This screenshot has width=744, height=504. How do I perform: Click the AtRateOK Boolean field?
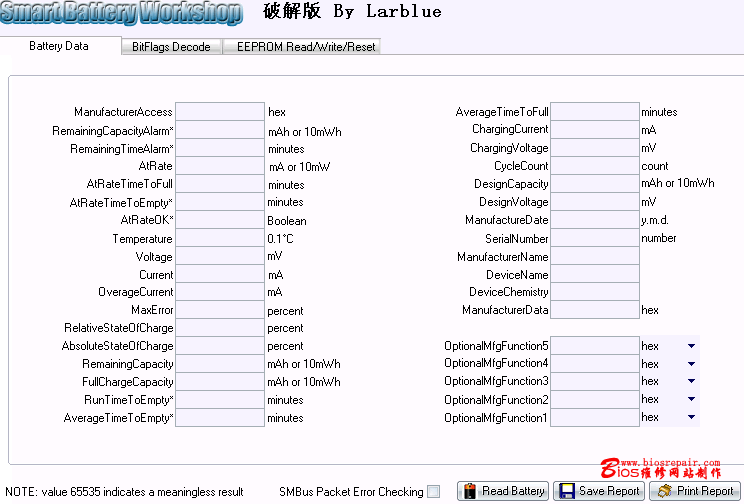tap(220, 220)
